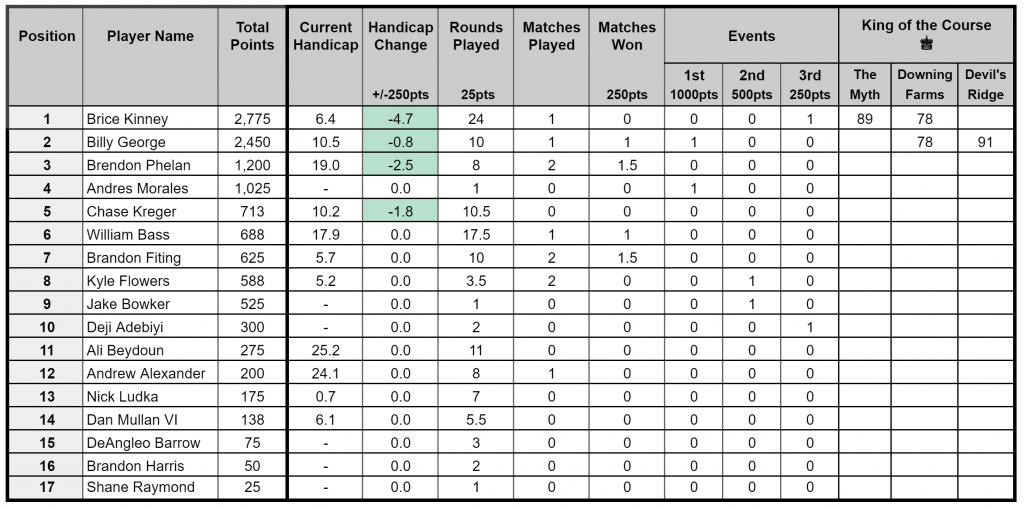The image size is (1024, 509).
Task: Select Andres Morales total points 1,025
Action: 252,188
